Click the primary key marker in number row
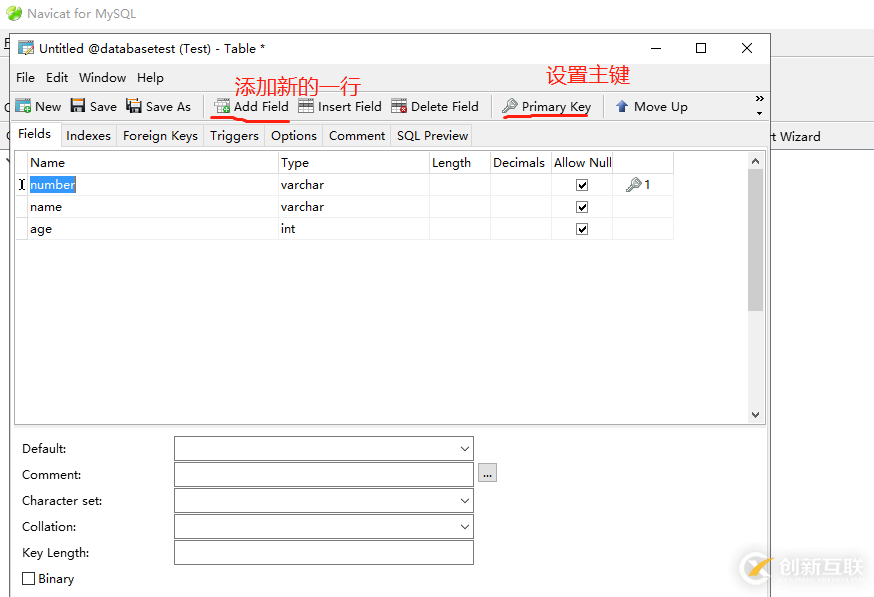The height and width of the screenshot is (597, 874). click(x=638, y=185)
